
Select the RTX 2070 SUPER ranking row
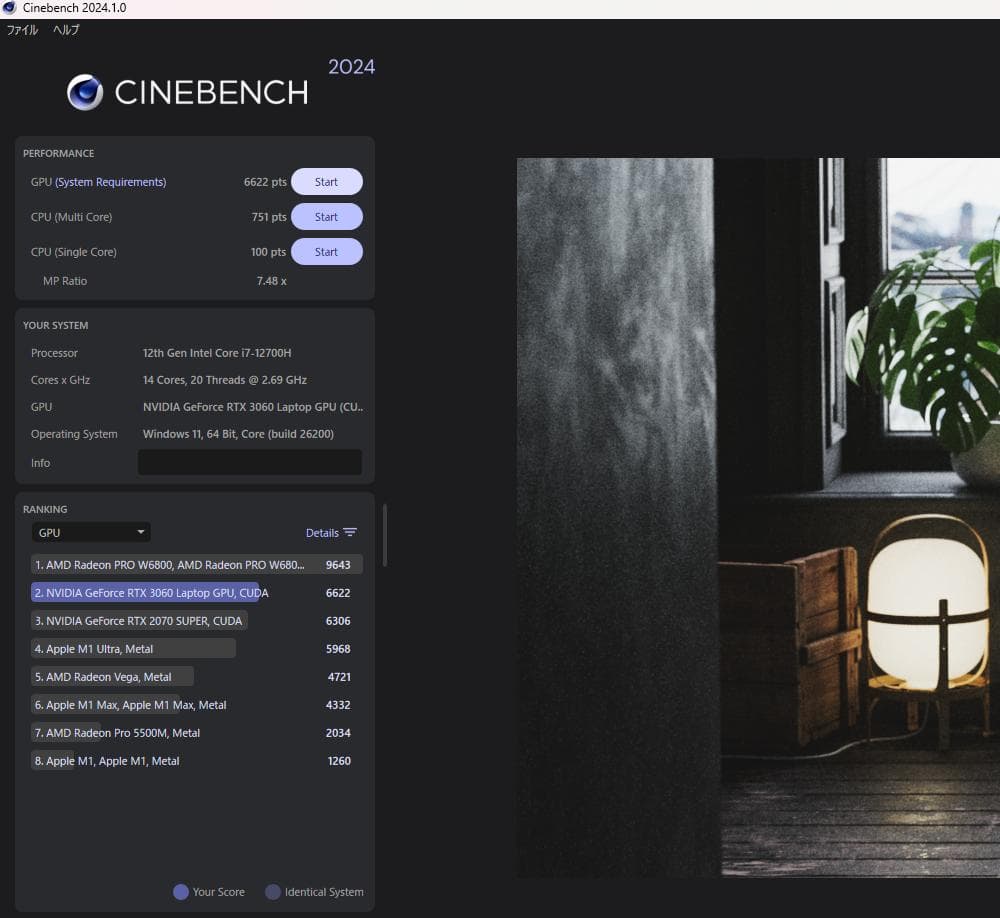[x=144, y=621]
